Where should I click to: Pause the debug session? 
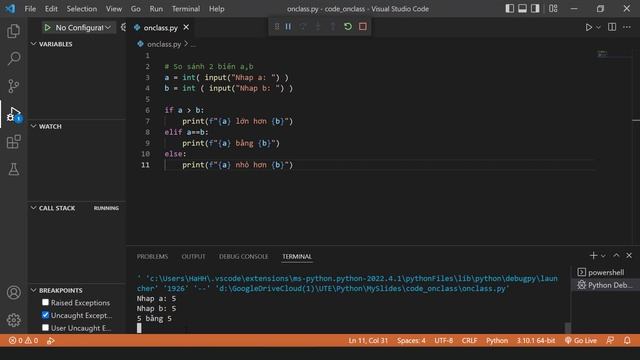click(x=288, y=27)
